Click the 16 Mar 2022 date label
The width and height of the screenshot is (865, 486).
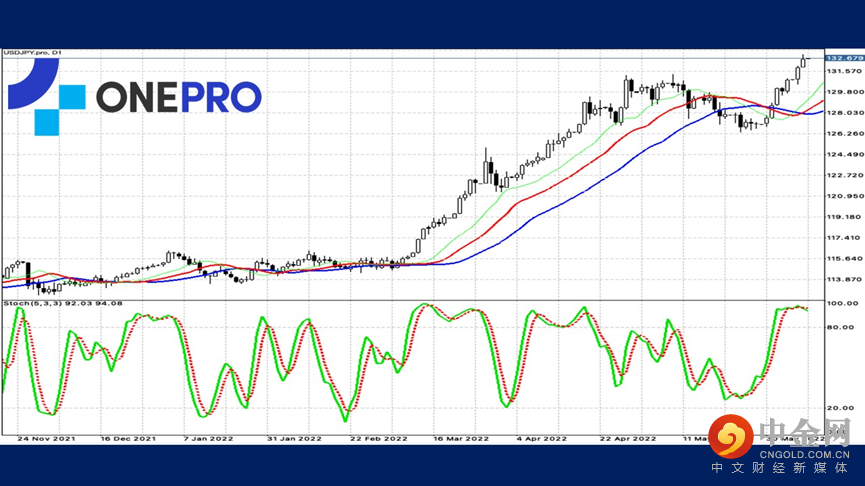pyautogui.click(x=461, y=439)
